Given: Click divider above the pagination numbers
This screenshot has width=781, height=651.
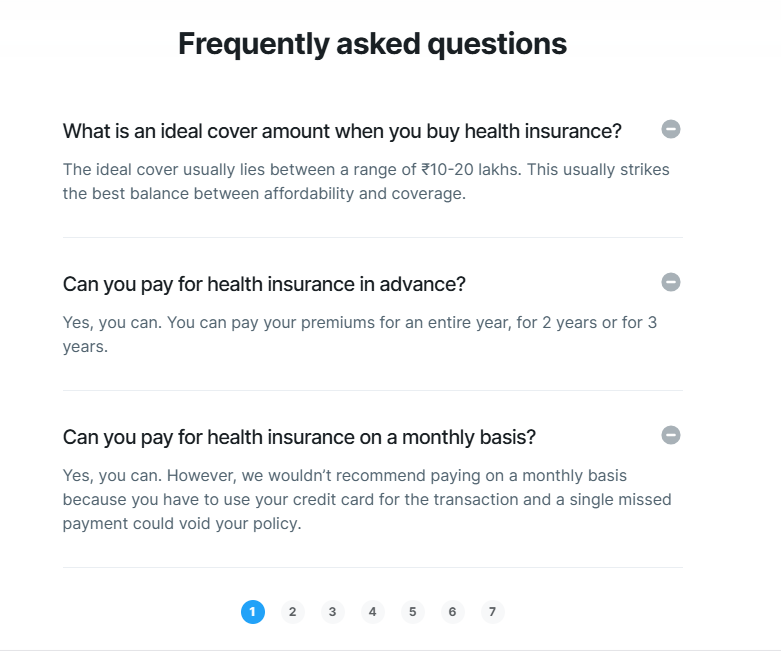Looking at the screenshot, I should tap(373, 567).
